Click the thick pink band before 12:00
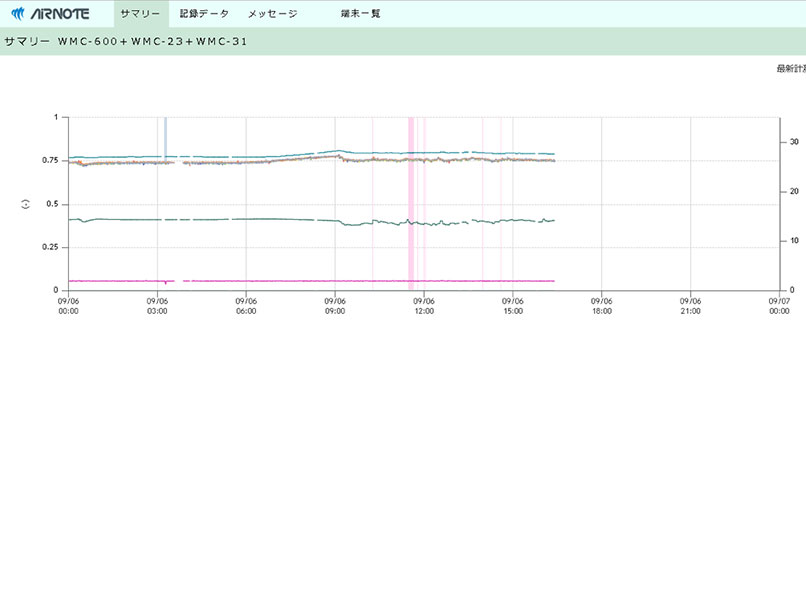Image resolution: width=806 pixels, height=605 pixels. click(410, 200)
